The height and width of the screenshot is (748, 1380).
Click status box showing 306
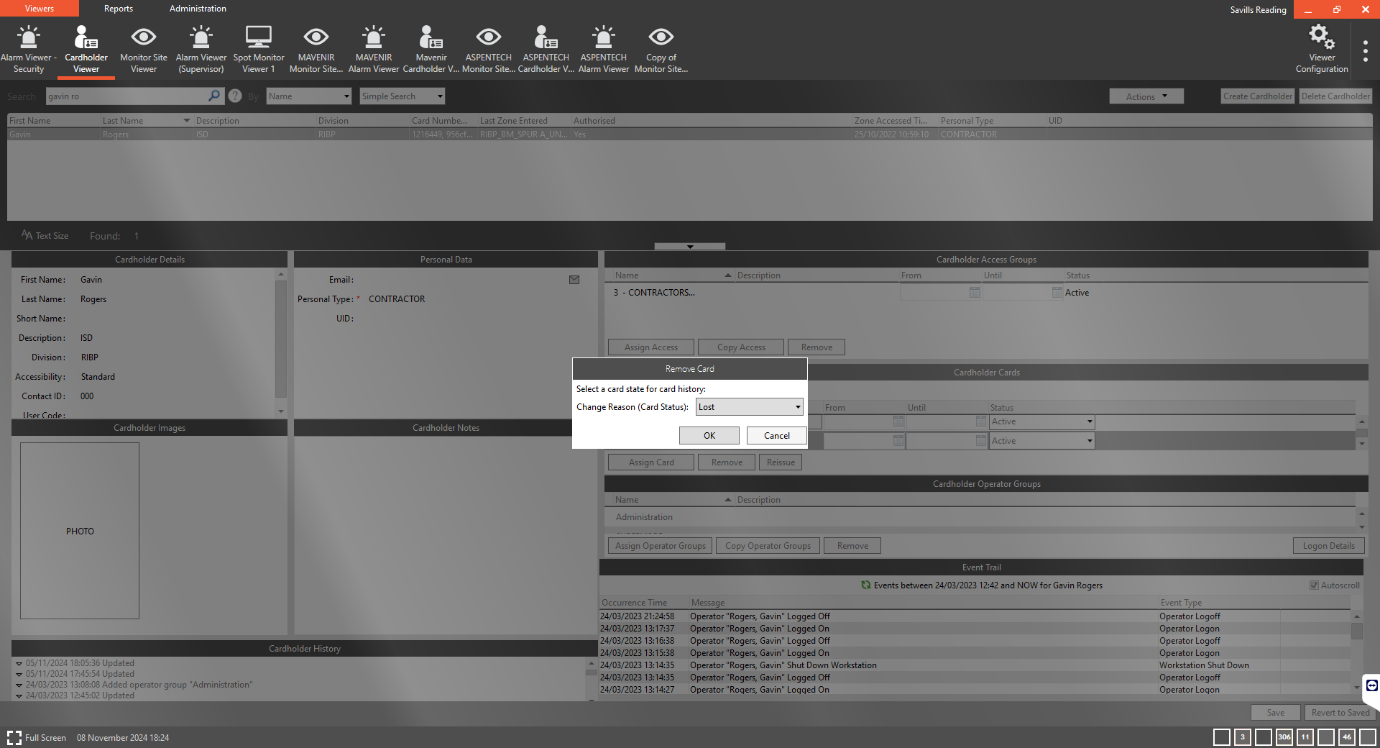point(1284,737)
